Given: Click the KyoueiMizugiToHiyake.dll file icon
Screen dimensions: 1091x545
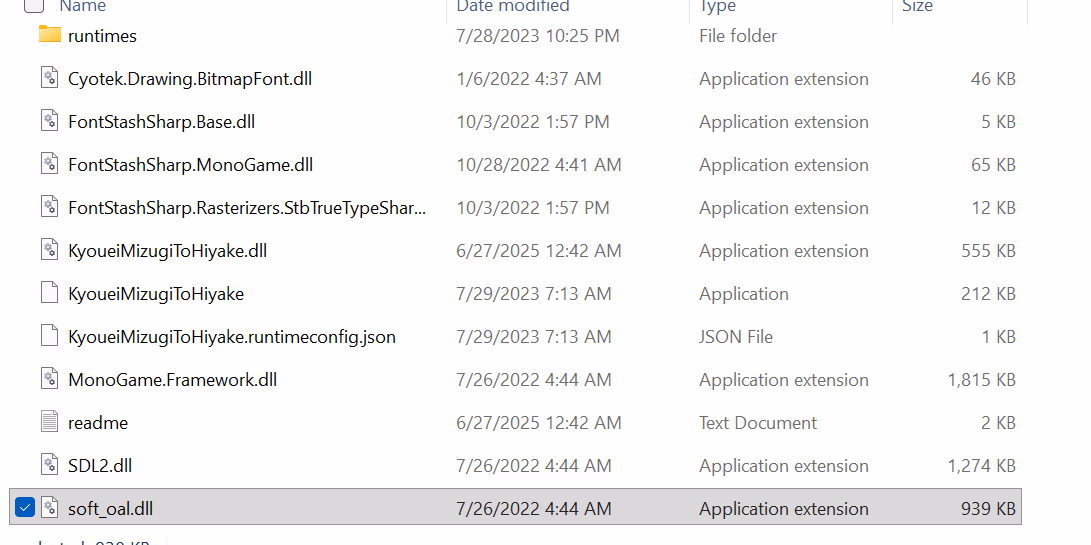Looking at the screenshot, I should pos(49,250).
